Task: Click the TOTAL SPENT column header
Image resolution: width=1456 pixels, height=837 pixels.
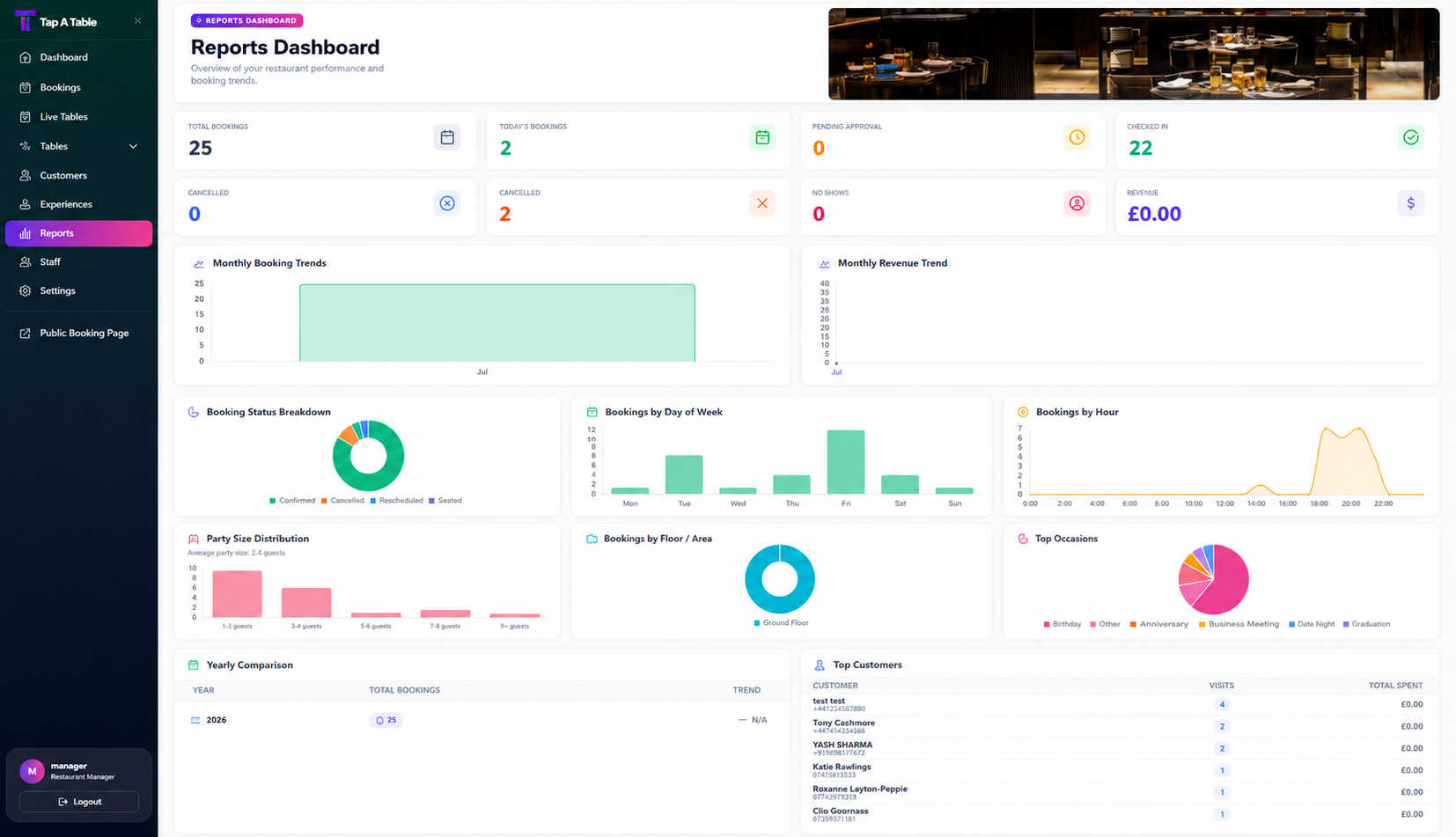Action: click(1395, 686)
